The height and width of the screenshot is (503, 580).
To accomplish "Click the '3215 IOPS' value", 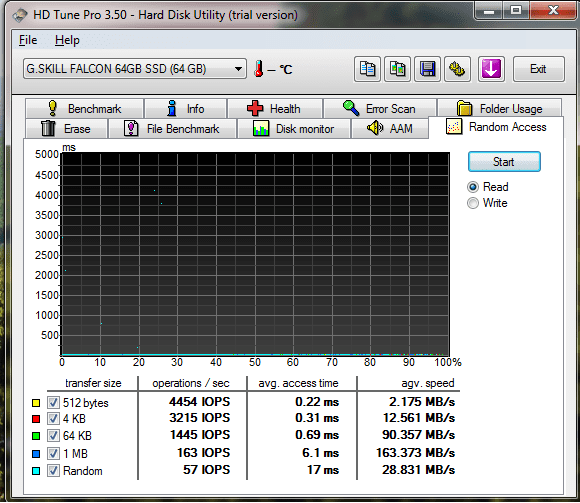I will tap(200, 418).
